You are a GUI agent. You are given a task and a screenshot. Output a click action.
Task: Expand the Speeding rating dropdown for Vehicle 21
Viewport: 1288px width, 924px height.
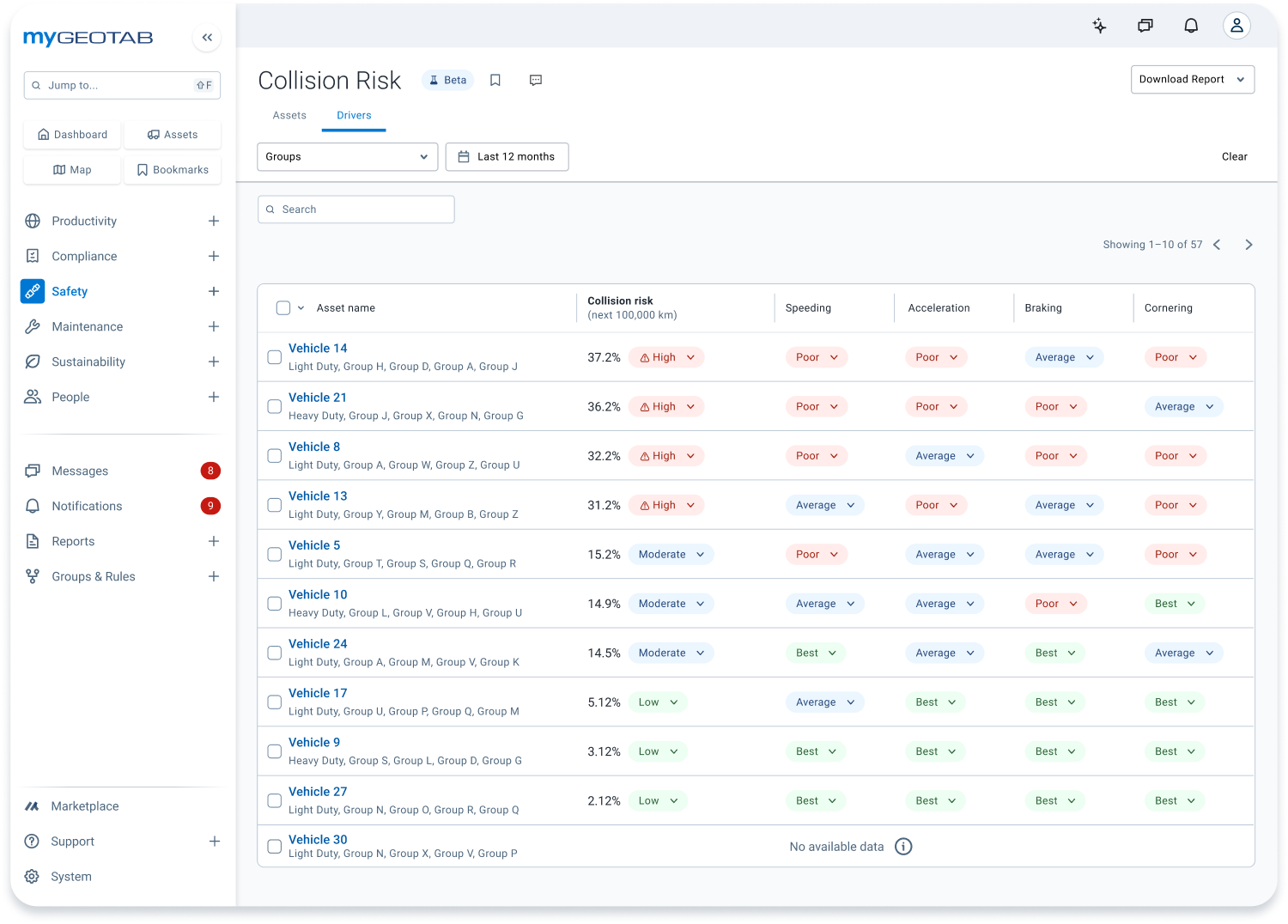816,406
